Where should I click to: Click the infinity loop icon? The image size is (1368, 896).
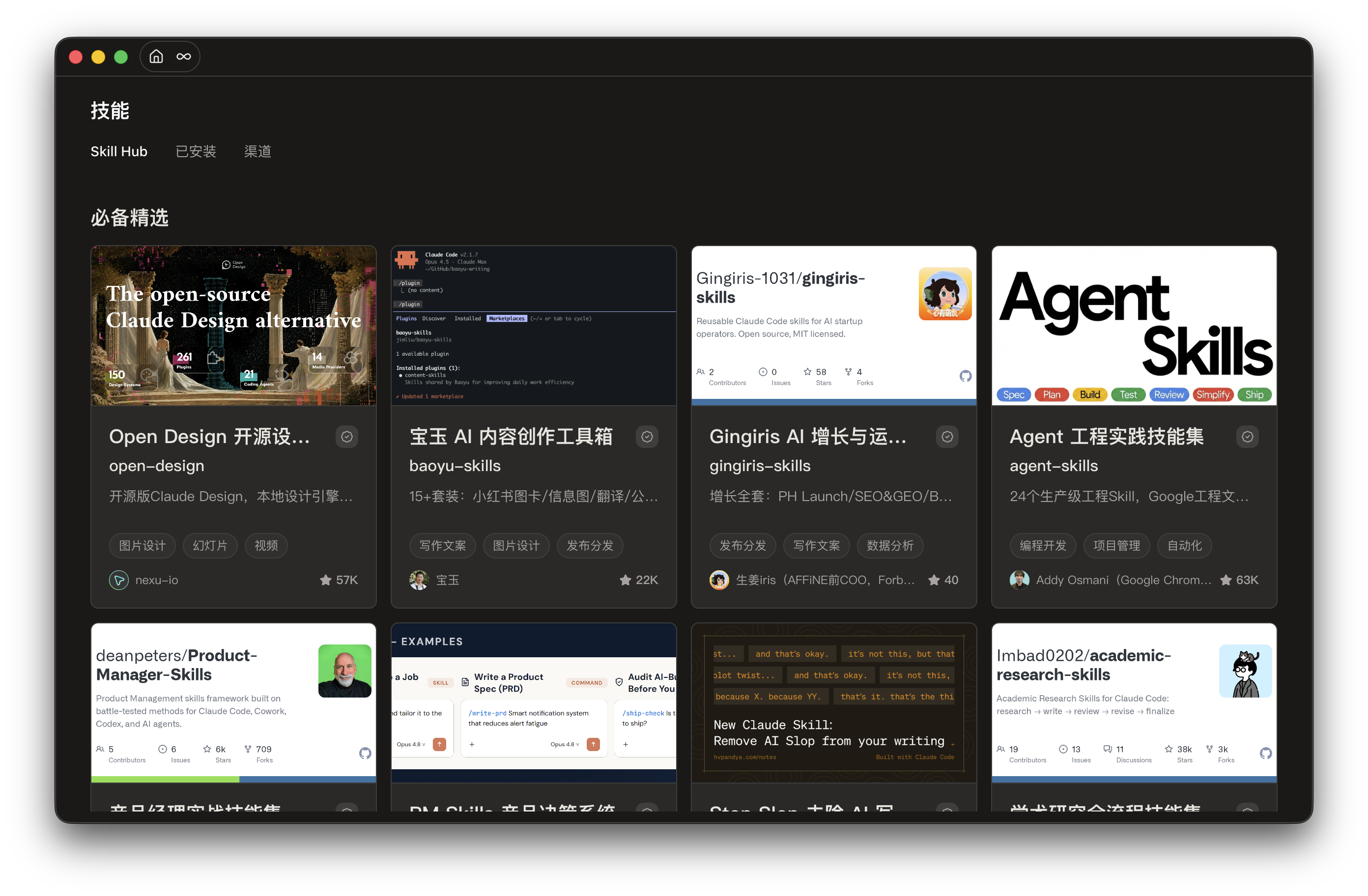[184, 56]
